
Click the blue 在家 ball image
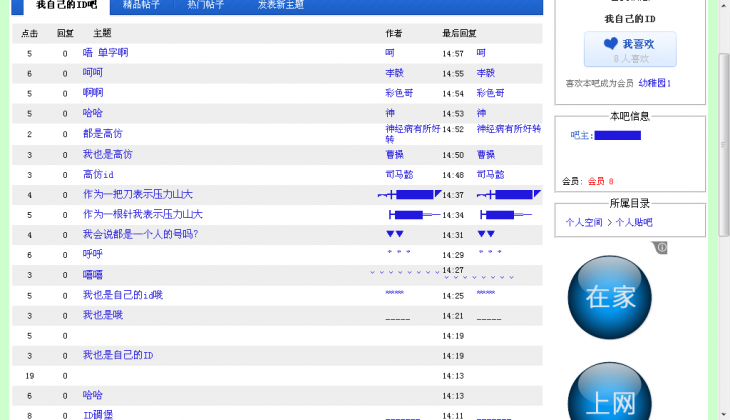pyautogui.click(x=609, y=297)
